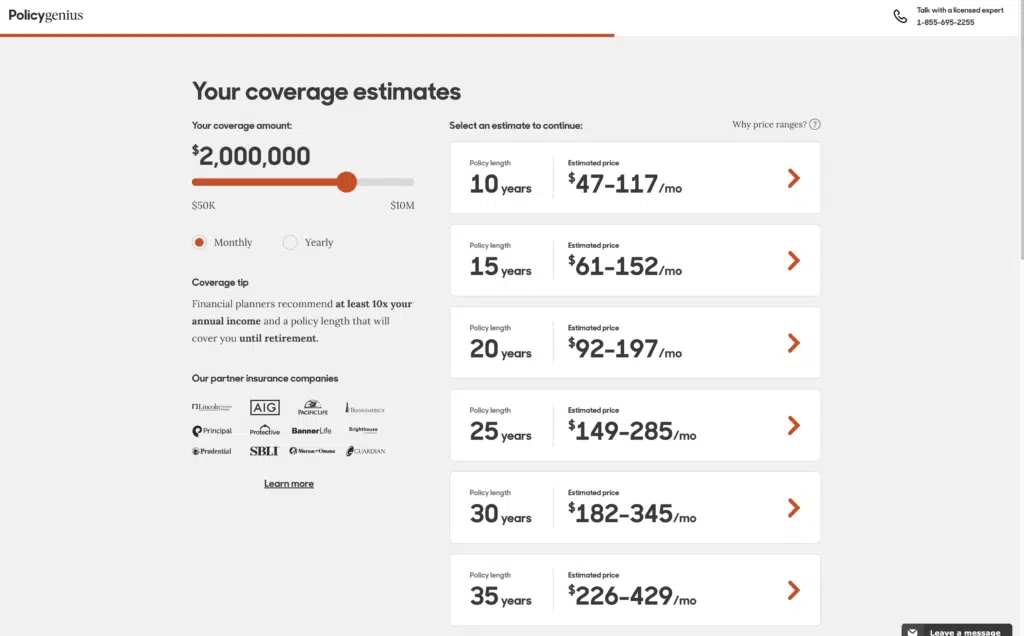Click the coverage amount slider handle
Viewport: 1024px width, 636px height.
pyautogui.click(x=346, y=182)
